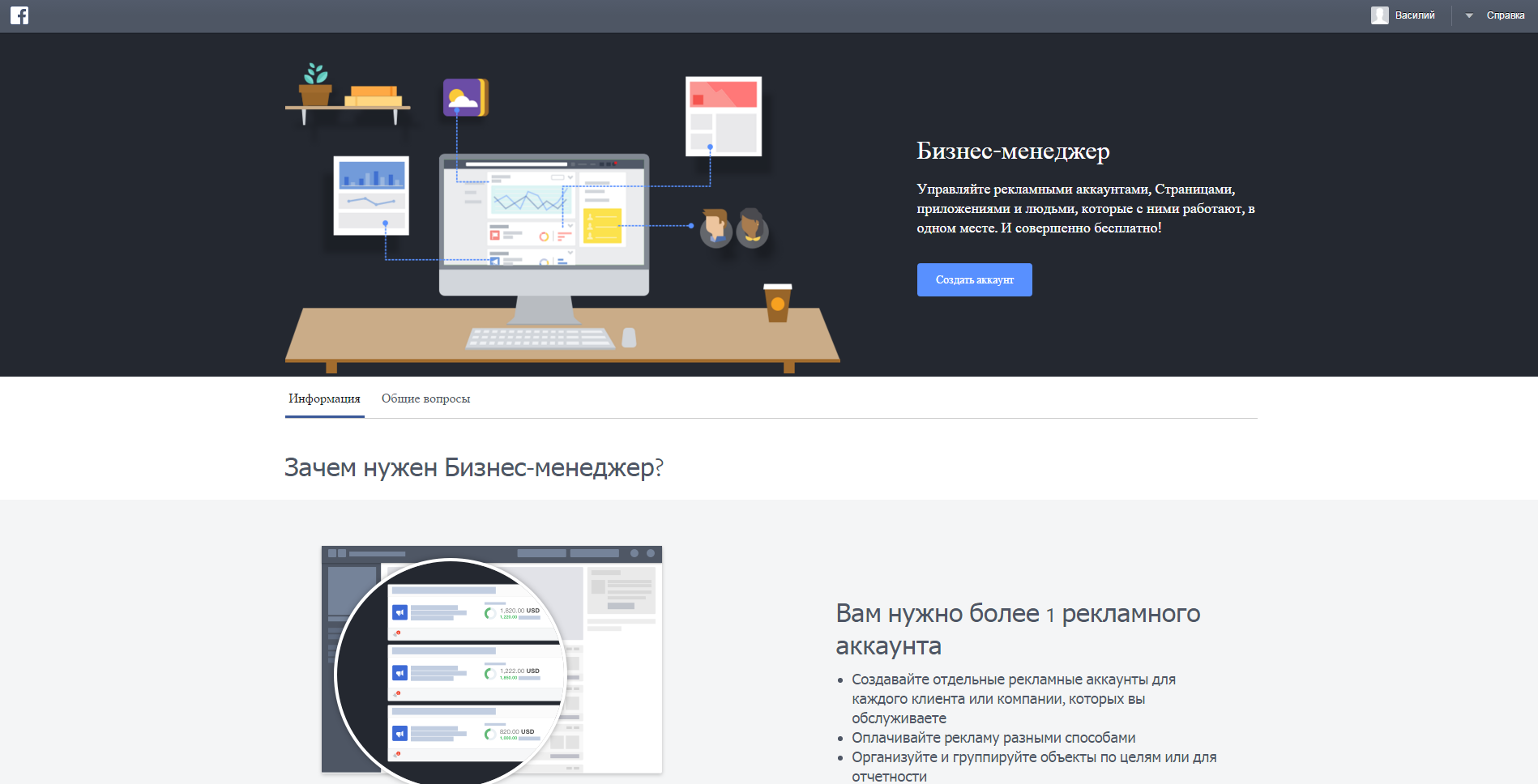The width and height of the screenshot is (1538, 784).
Task: Click the Управляйте рекламными аккаунтами description text
Action: [1086, 208]
